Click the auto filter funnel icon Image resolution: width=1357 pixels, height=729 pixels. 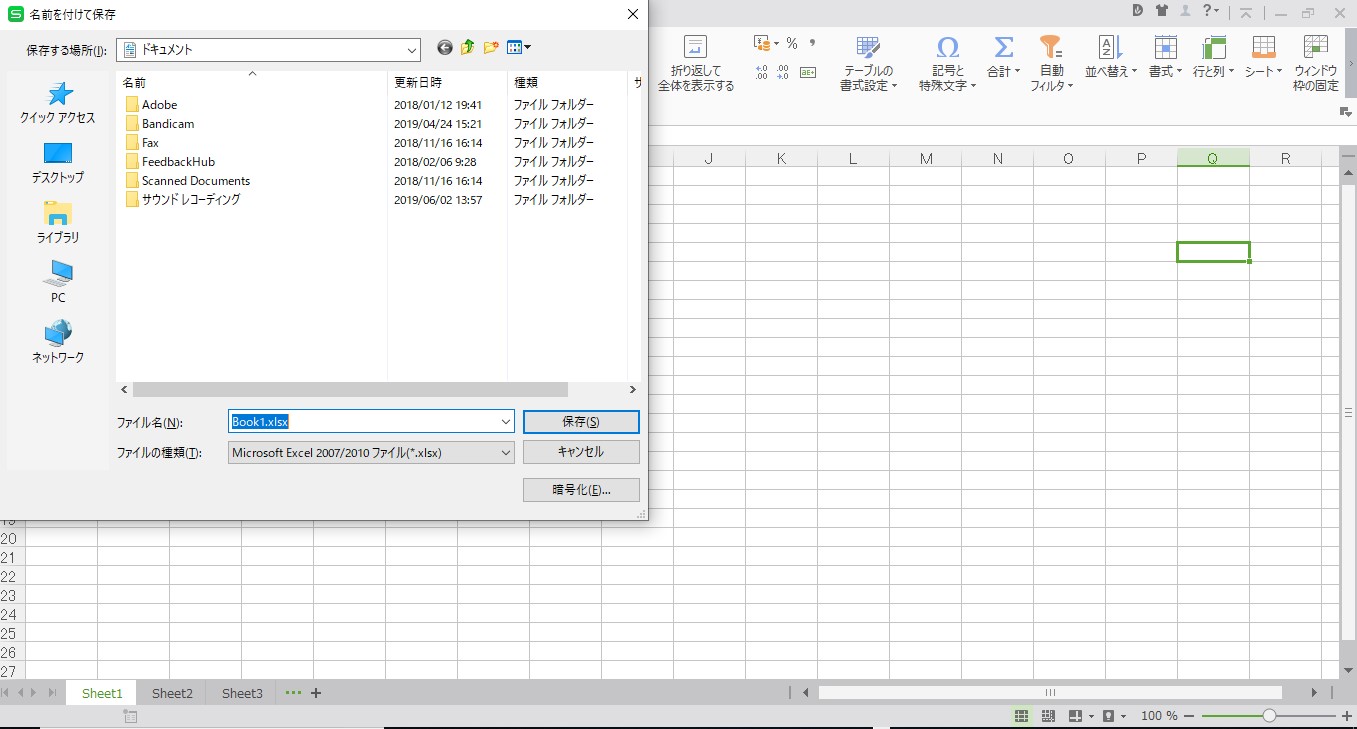point(1050,48)
